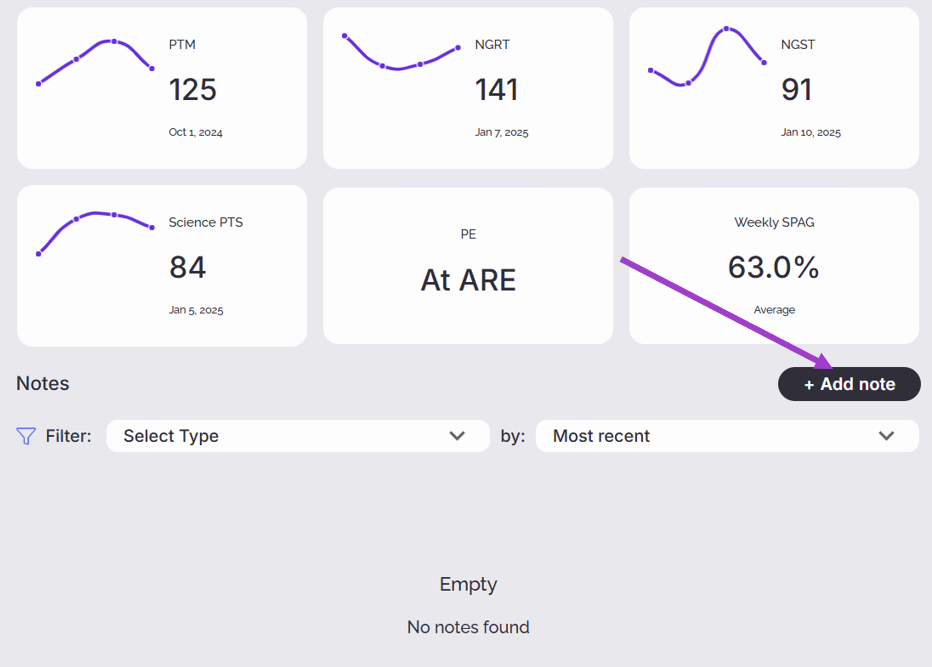Screen dimensions: 932x667
Task: Open the Most recent sort dropdown
Action: pos(727,436)
